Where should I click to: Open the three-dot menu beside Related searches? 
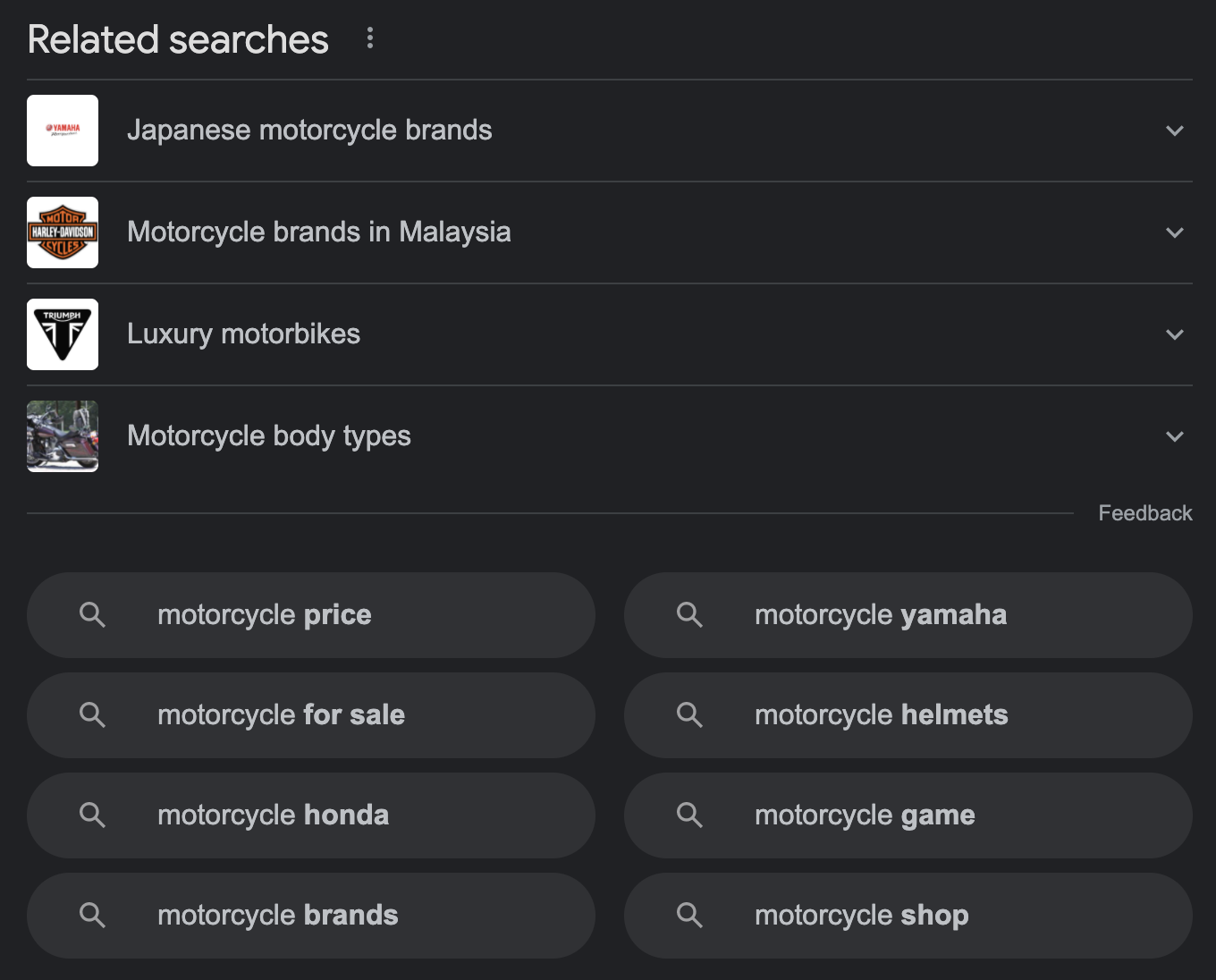click(370, 38)
